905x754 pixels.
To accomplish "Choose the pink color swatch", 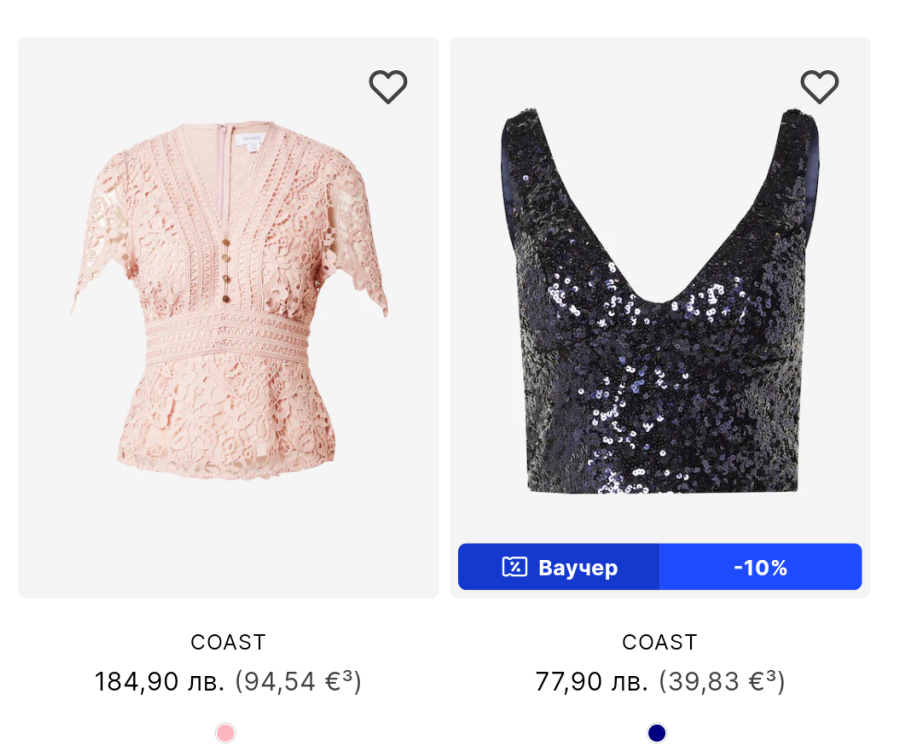I will (225, 733).
